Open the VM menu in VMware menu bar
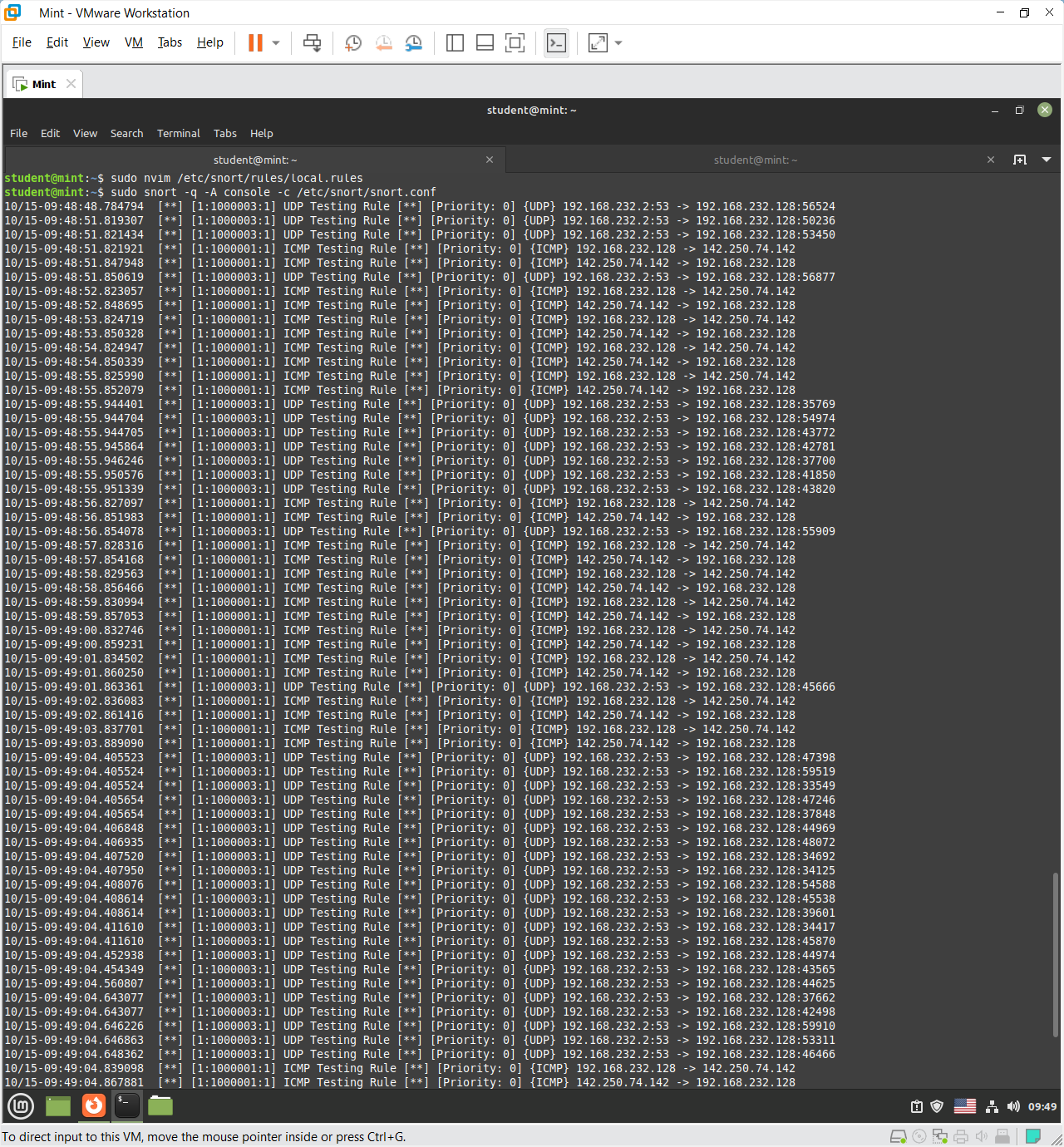Screen dimensions: 1064x1147 133,42
